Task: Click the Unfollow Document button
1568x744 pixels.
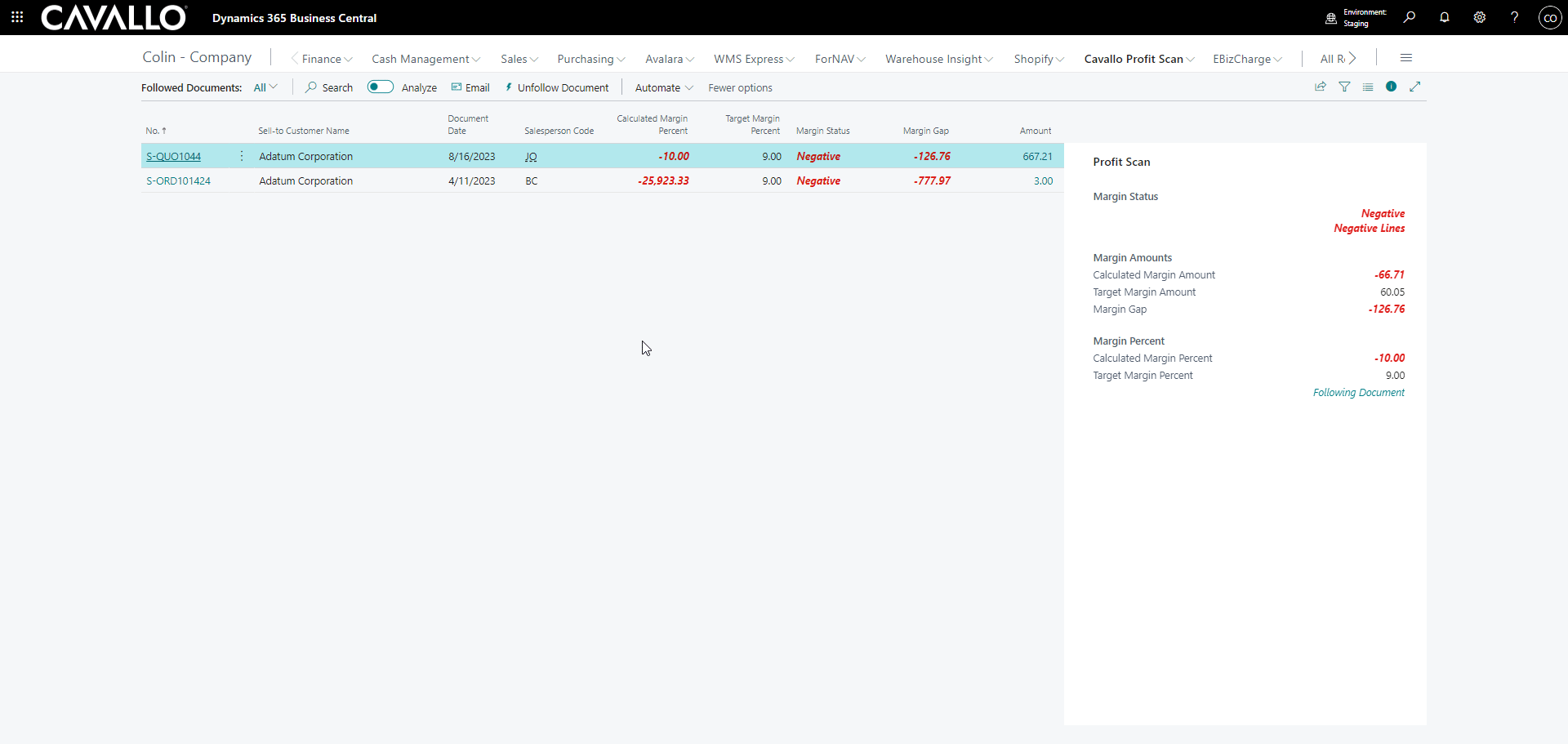Action: pyautogui.click(x=556, y=88)
